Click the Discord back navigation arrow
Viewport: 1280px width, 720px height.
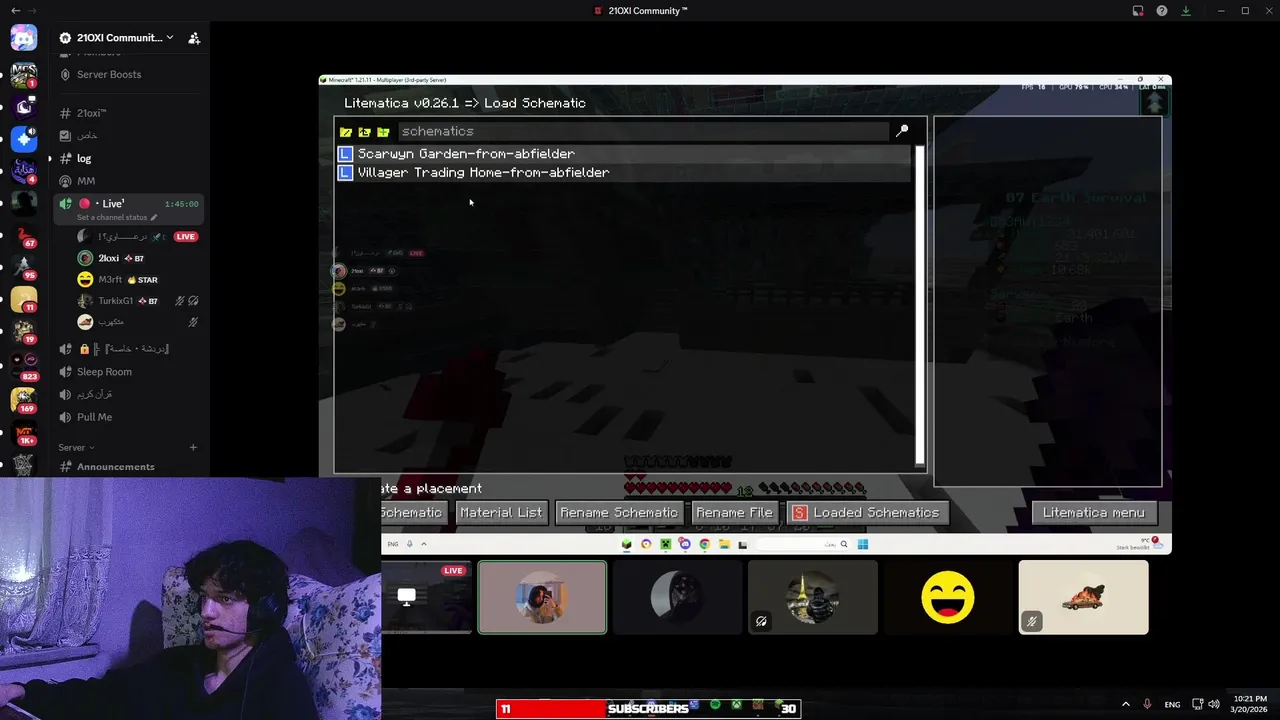(15, 11)
